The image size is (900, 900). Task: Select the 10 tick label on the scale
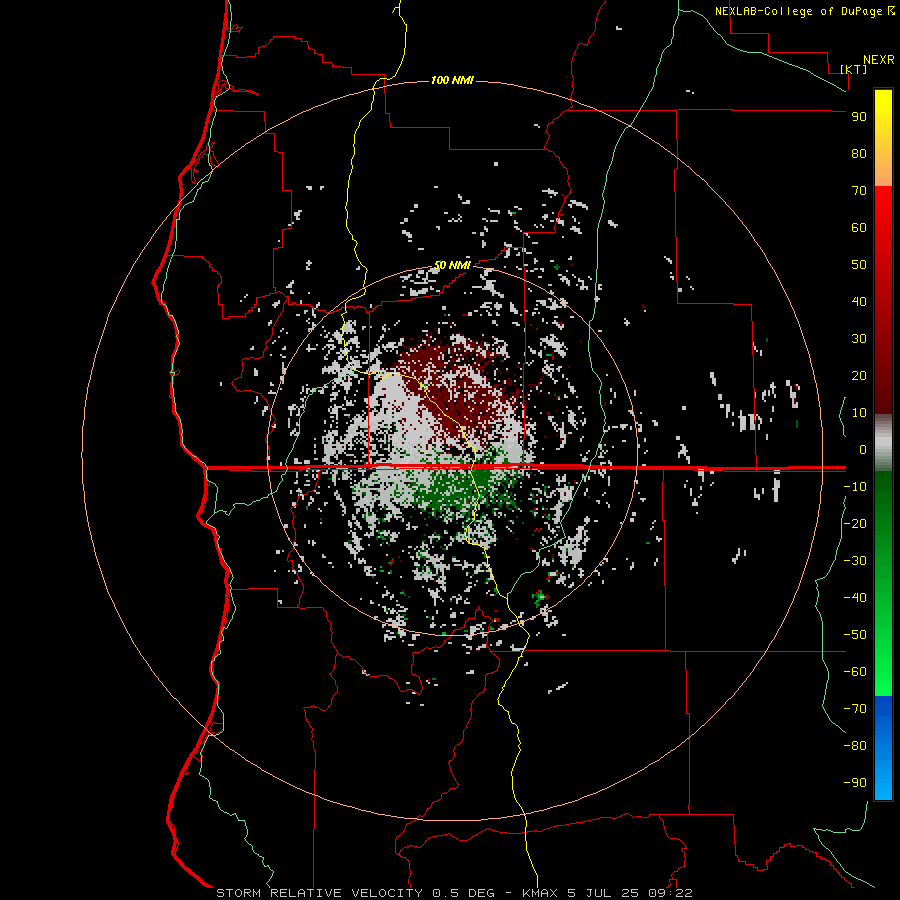click(859, 413)
